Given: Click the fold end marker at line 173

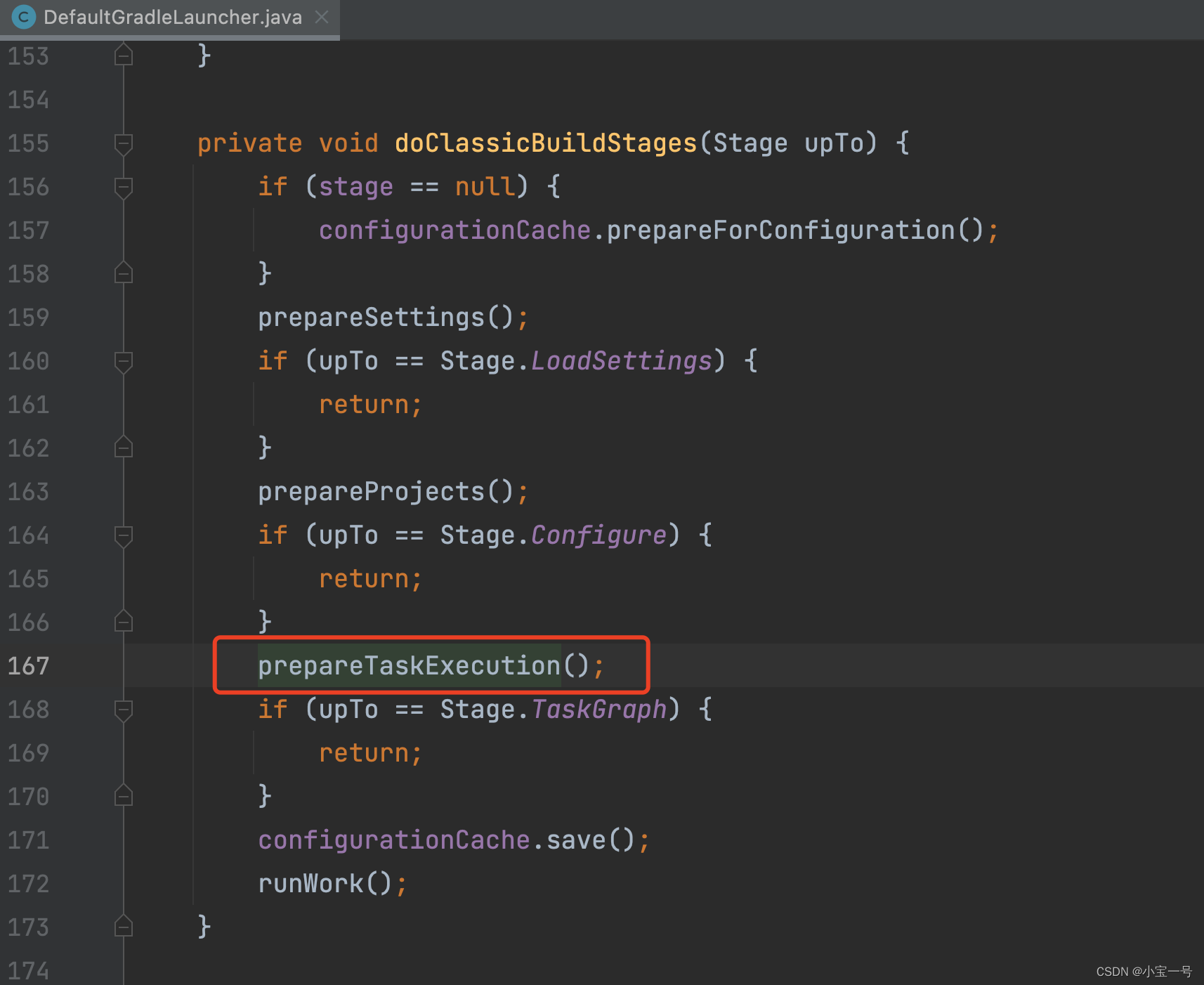Looking at the screenshot, I should tap(124, 926).
